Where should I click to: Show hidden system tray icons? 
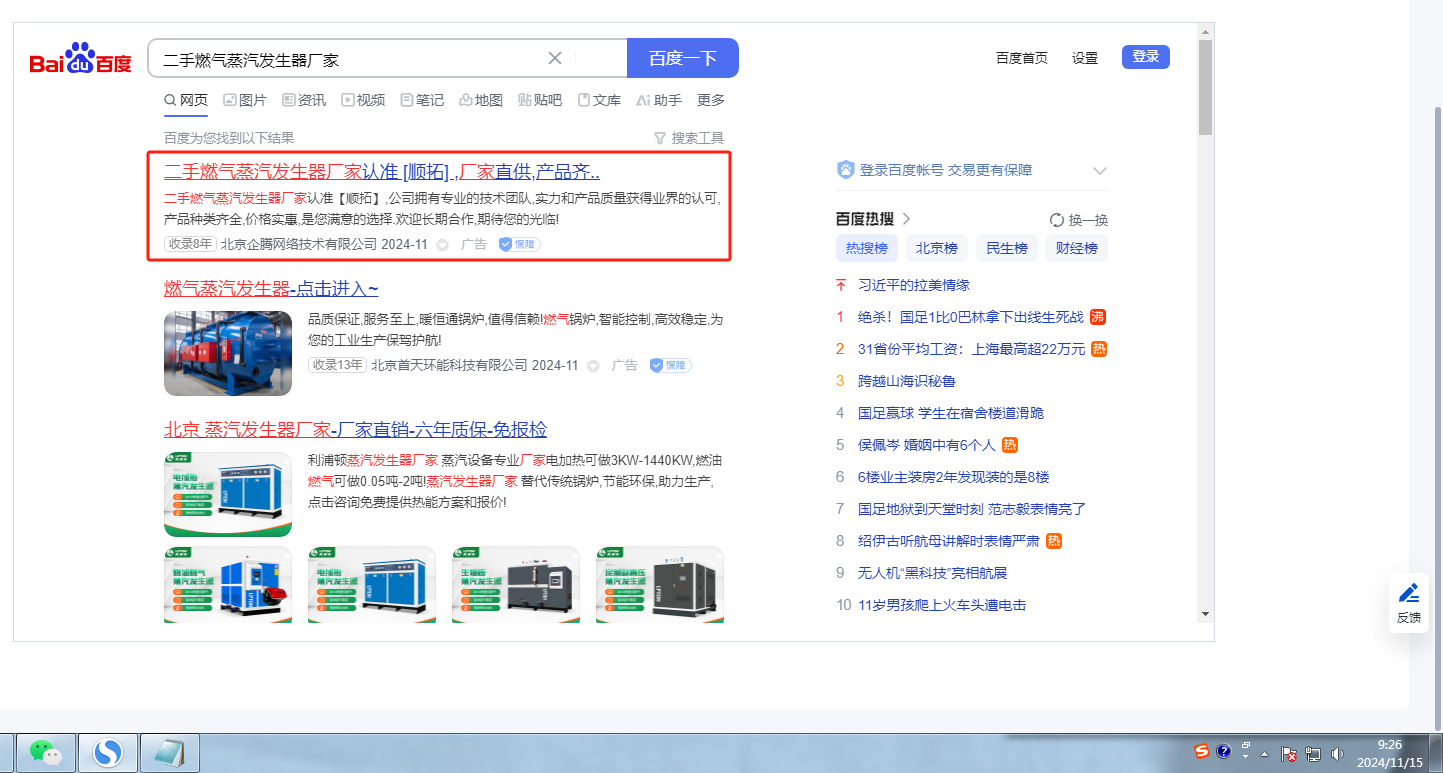(1265, 754)
